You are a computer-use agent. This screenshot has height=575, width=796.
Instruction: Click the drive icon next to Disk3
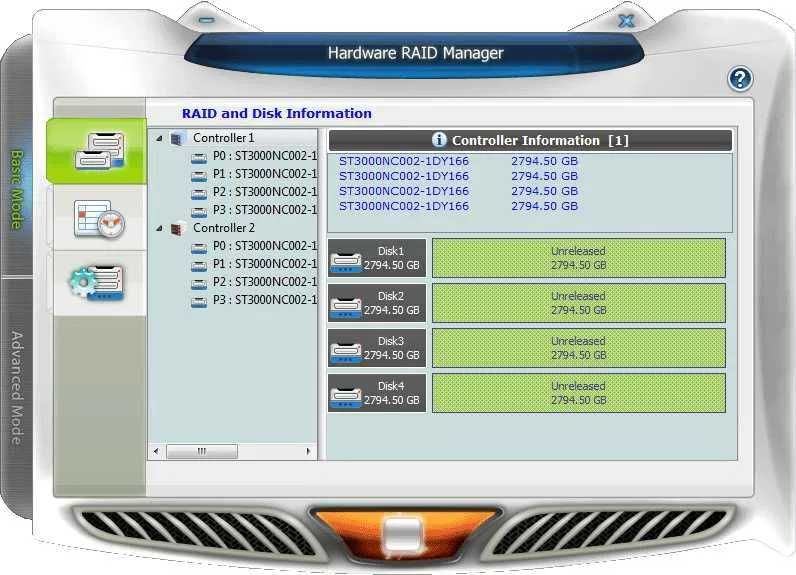(x=345, y=352)
